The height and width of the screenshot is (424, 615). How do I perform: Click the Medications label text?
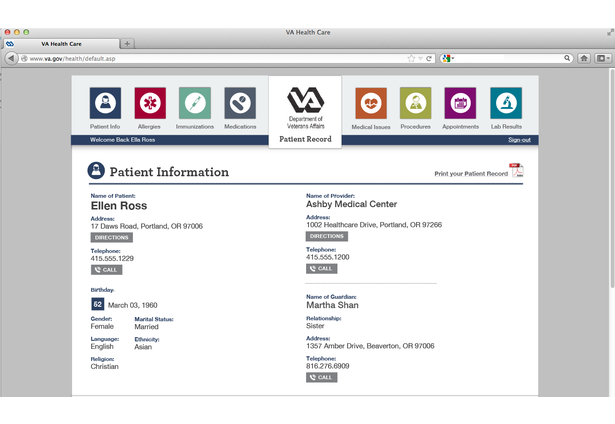[240, 126]
